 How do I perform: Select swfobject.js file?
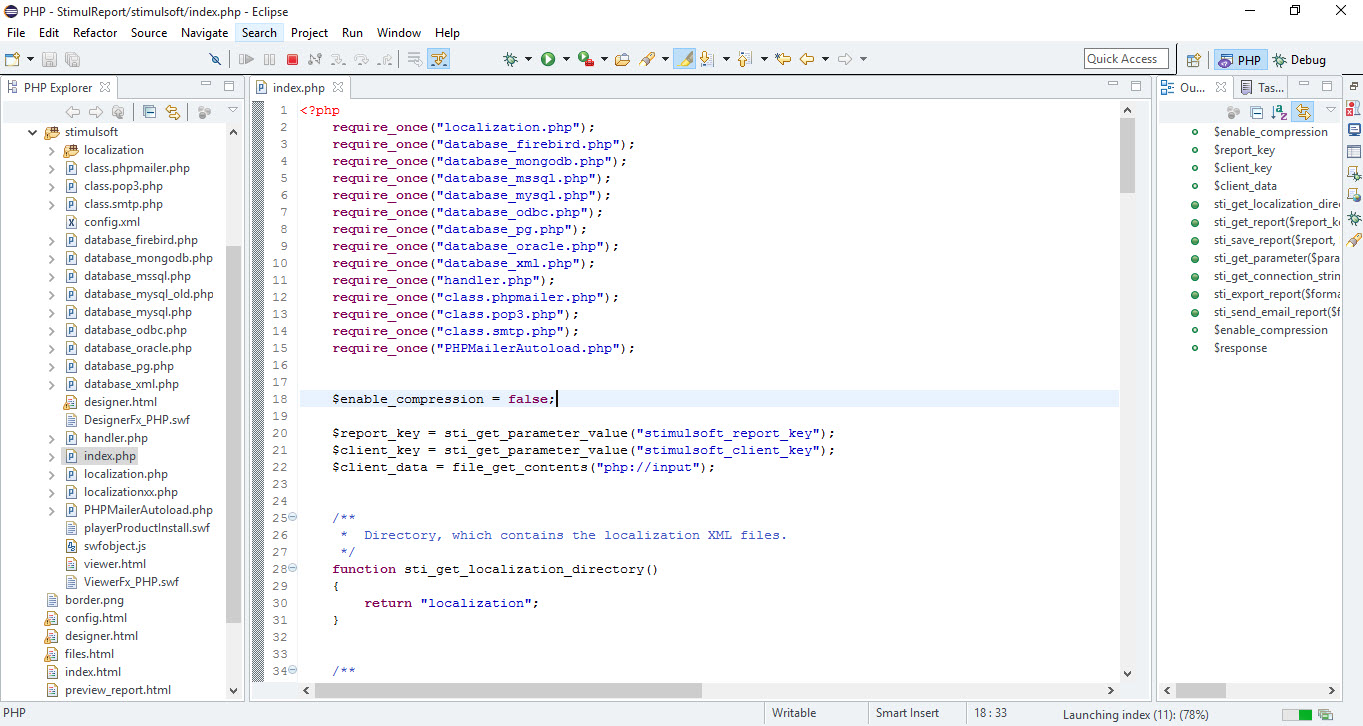point(115,546)
